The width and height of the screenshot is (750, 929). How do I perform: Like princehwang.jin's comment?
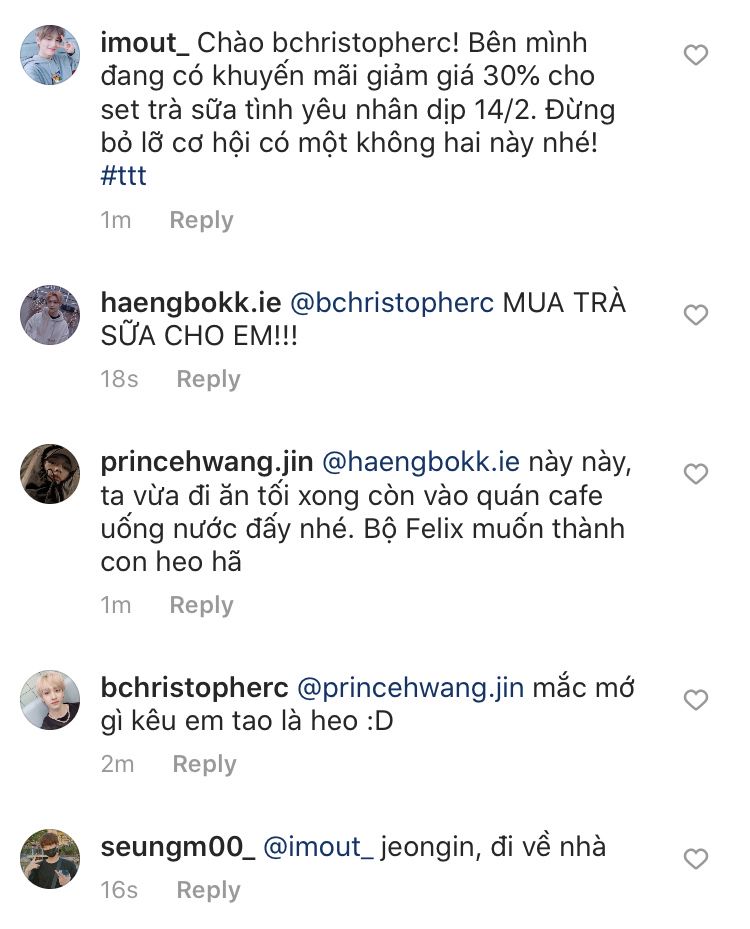point(695,473)
